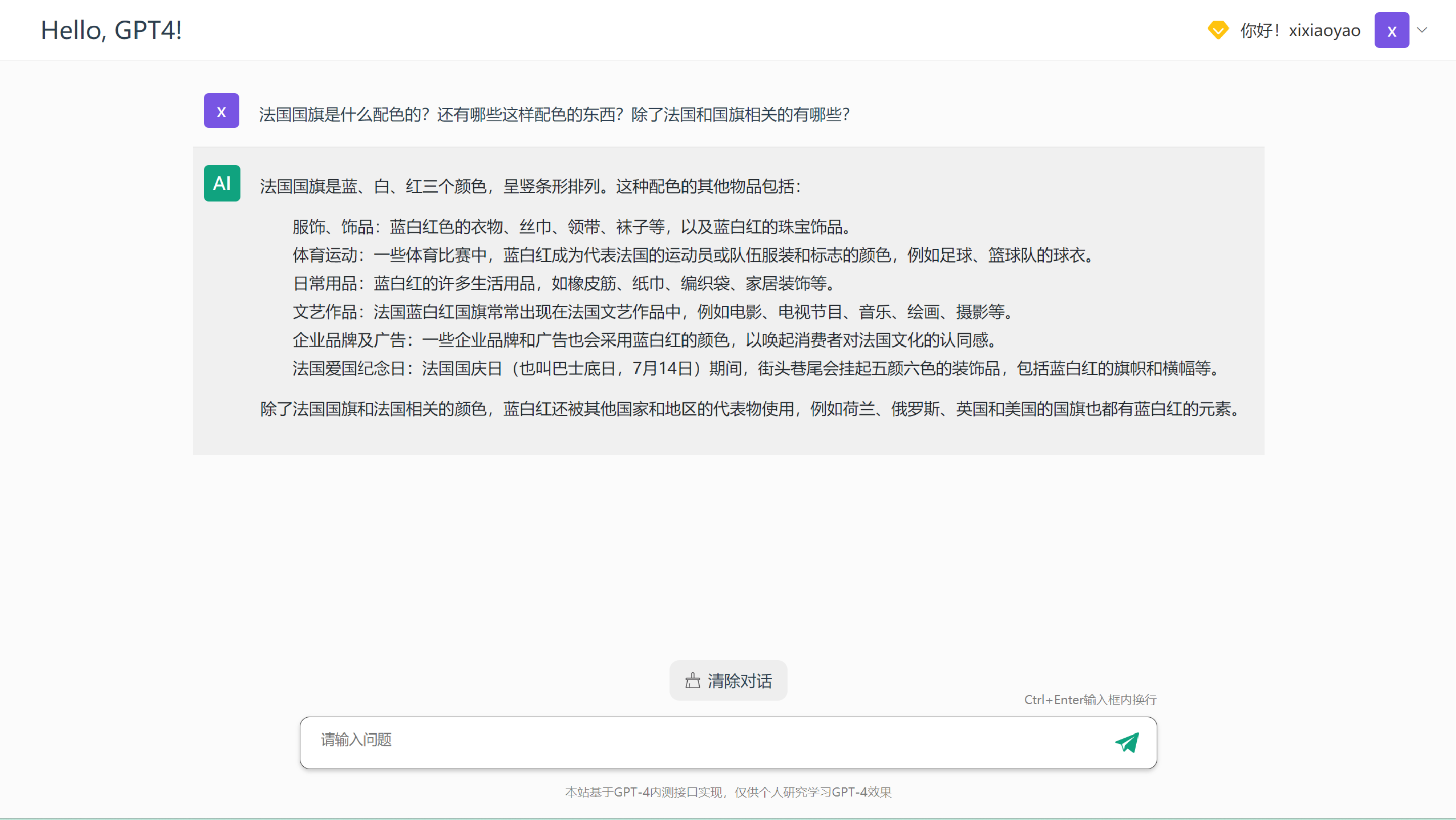The width and height of the screenshot is (1456, 820).
Task: Click the 企业品牌及广告 answer line
Action: pos(645,340)
